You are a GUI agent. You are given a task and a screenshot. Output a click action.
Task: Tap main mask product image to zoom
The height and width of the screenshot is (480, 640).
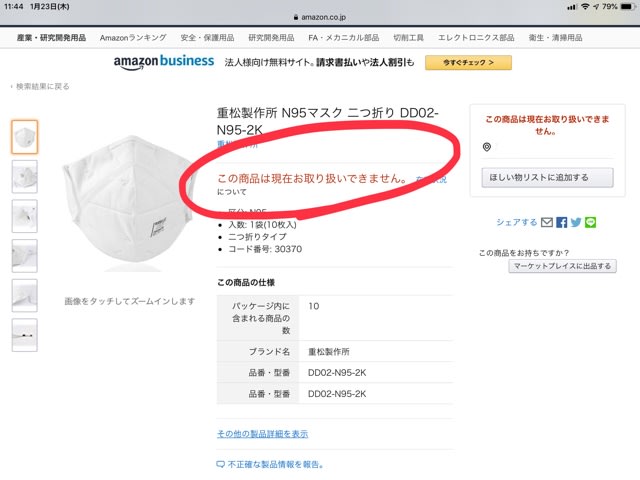[129, 203]
